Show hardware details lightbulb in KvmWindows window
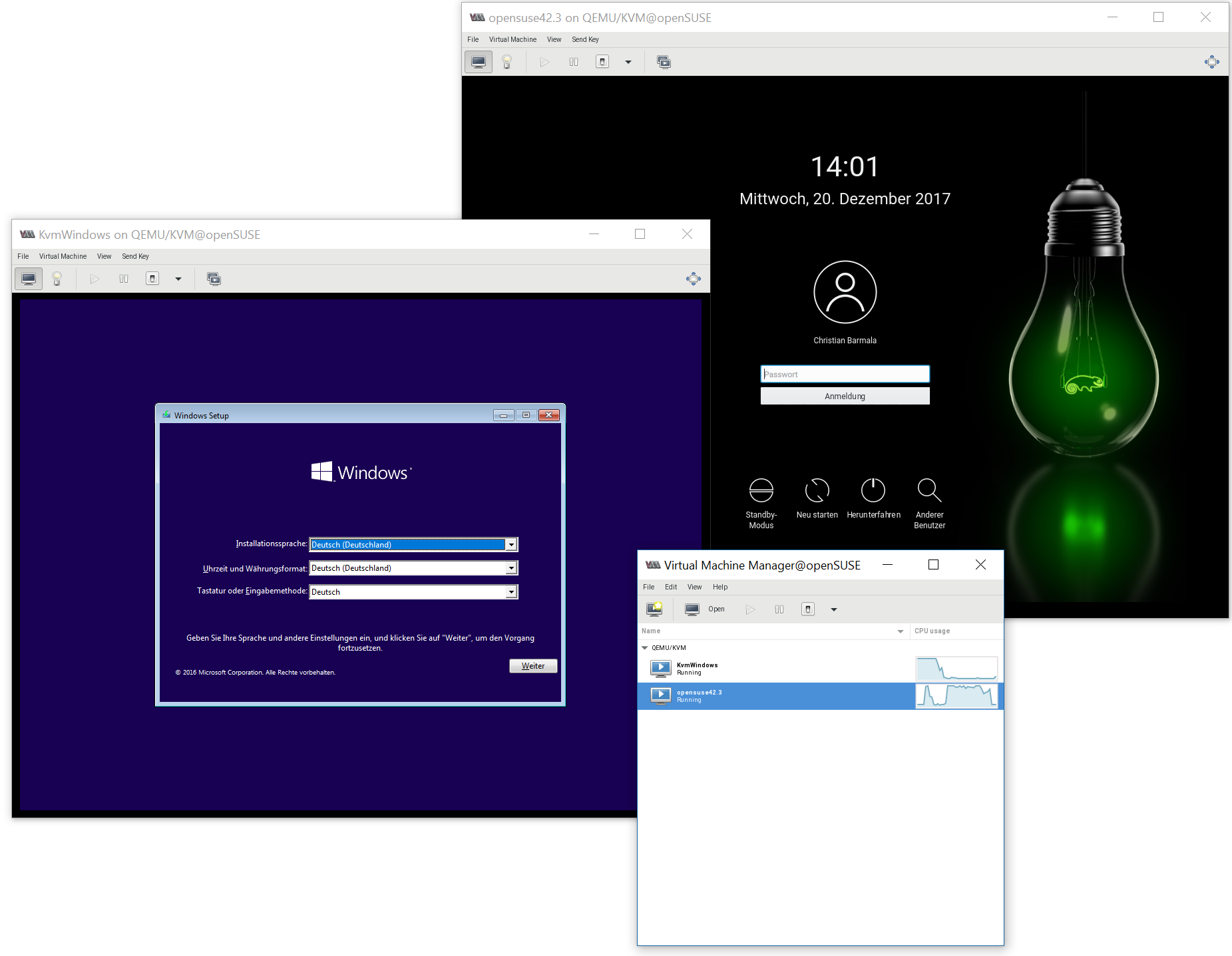The width and height of the screenshot is (1232, 956). pos(57,279)
